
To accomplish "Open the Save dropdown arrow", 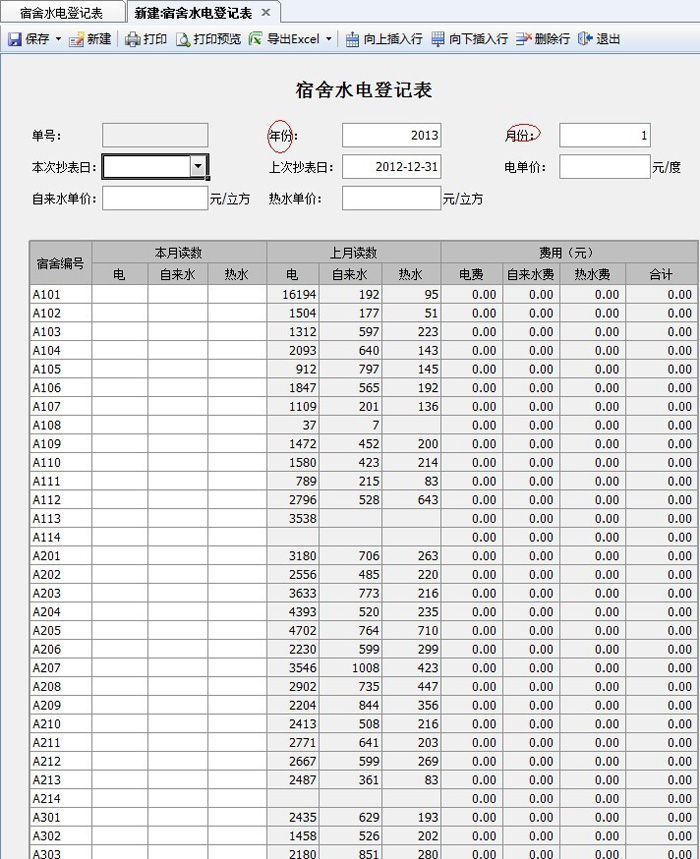I will point(58,39).
